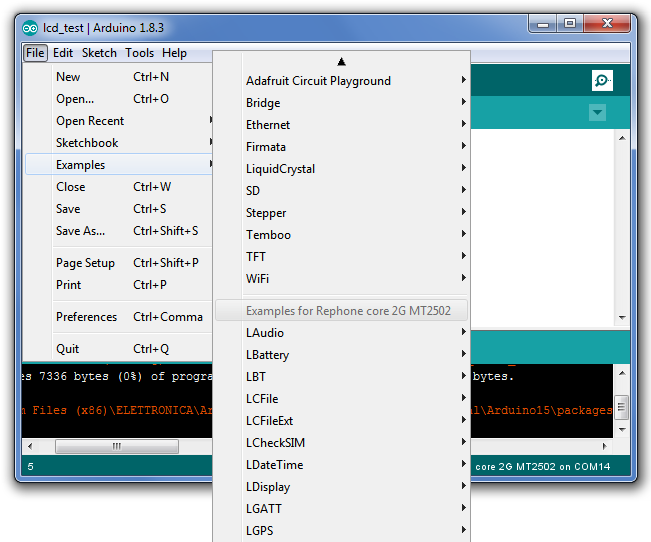Screen dimensions: 651x542
Task: Expand TFT examples submenu
Action: point(342,257)
